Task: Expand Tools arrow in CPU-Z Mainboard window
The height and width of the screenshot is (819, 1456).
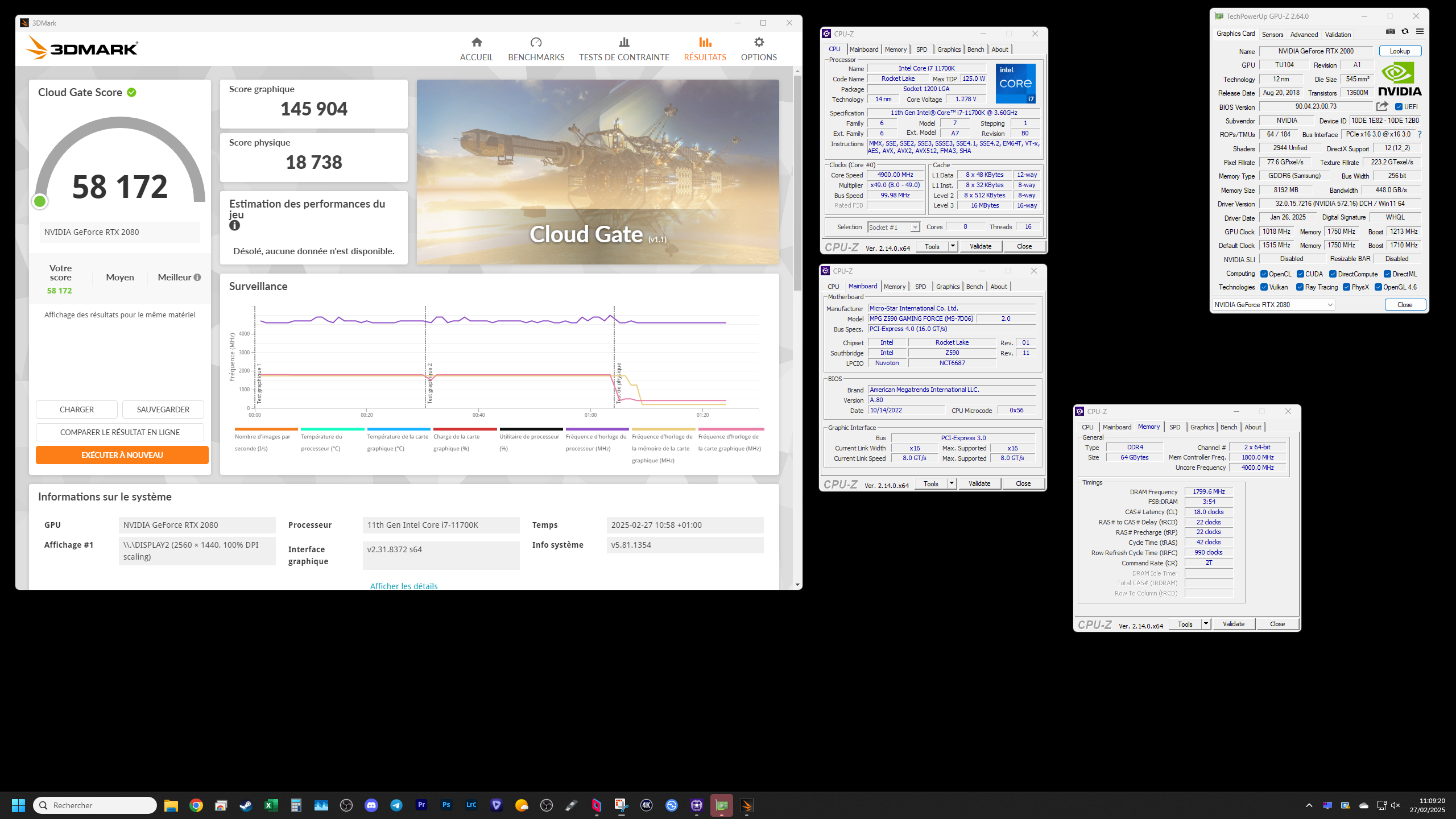Action: 952,483
